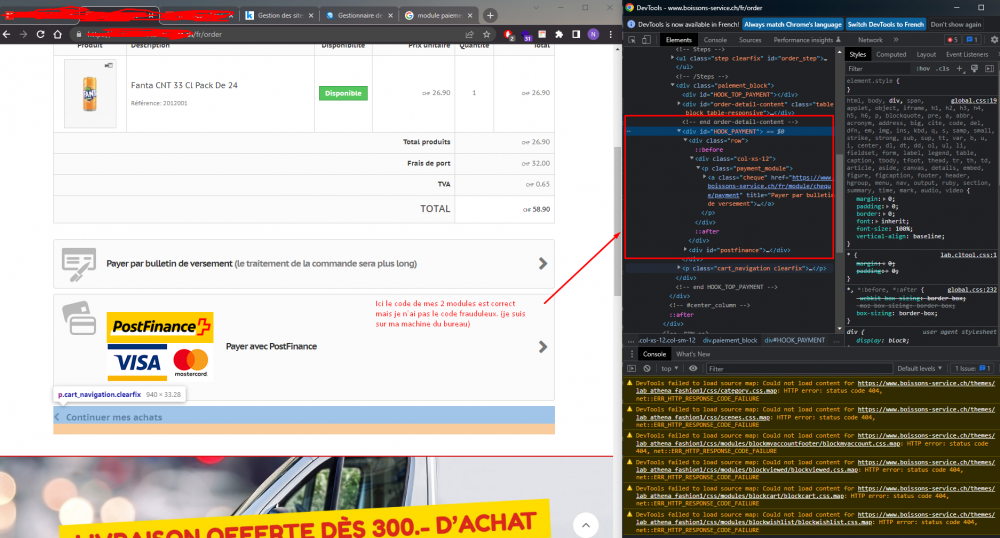
Task: Add new style rule plus icon
Action: [x=960, y=68]
